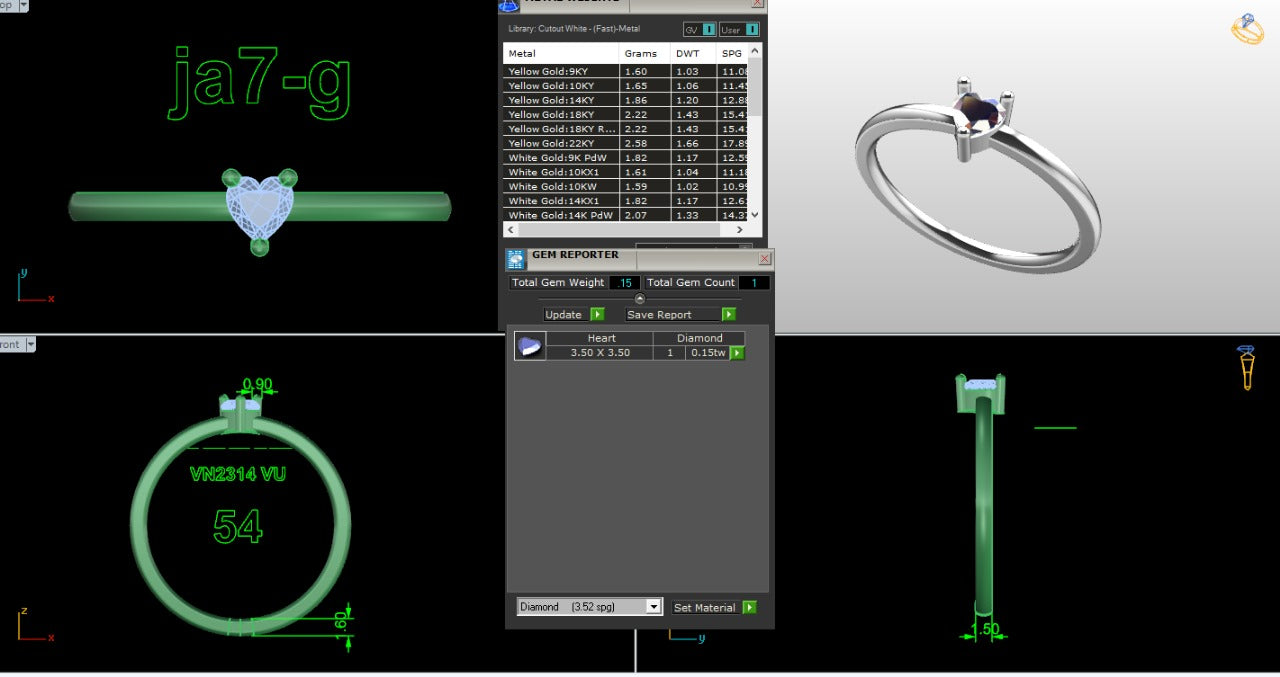The width and height of the screenshot is (1280, 677).
Task: Click the gold ring icon in perspective viewport
Action: point(1246,29)
